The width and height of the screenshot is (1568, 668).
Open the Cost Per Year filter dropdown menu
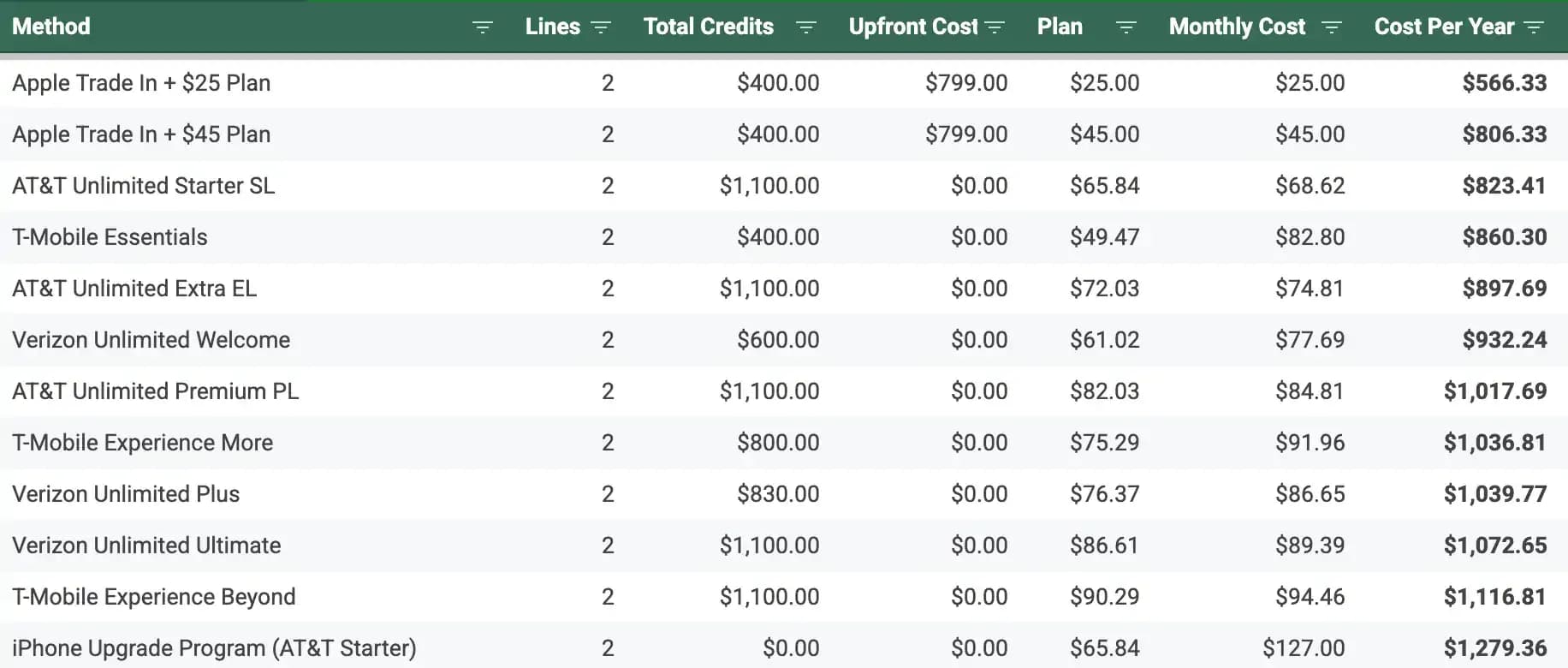coord(1533,27)
